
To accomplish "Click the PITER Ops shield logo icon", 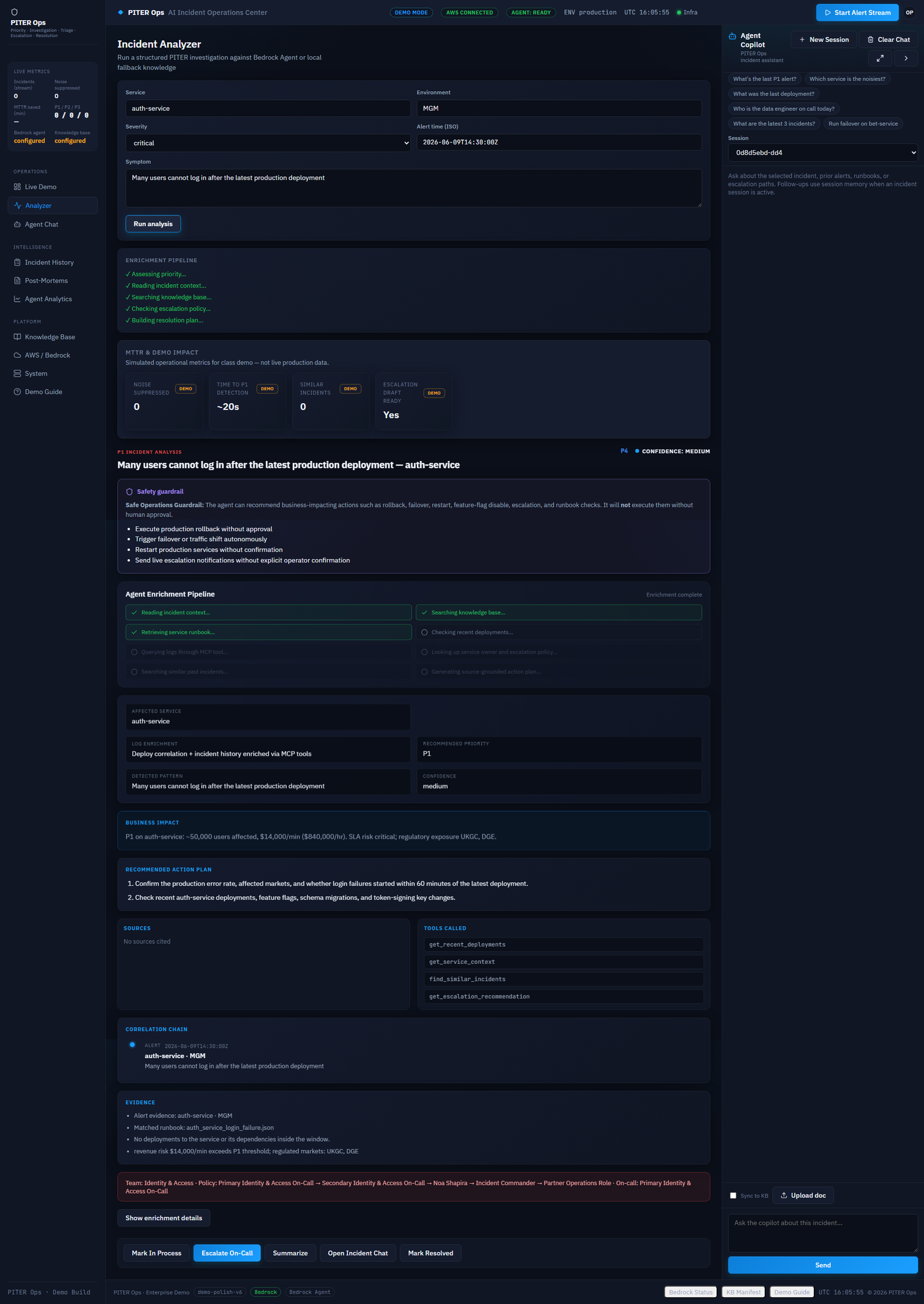I will (x=14, y=12).
